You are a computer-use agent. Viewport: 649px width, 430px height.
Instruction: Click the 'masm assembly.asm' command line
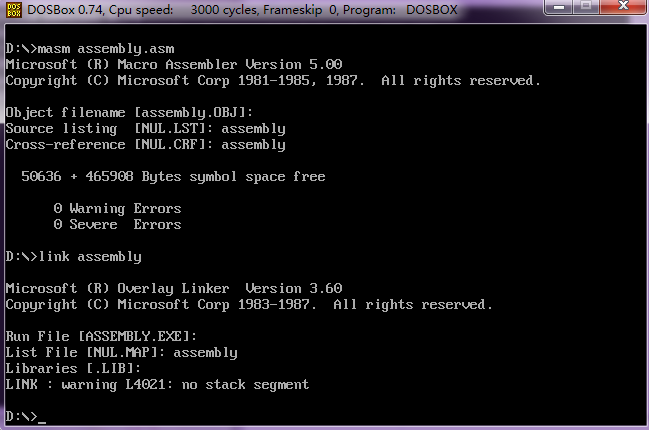click(90, 49)
